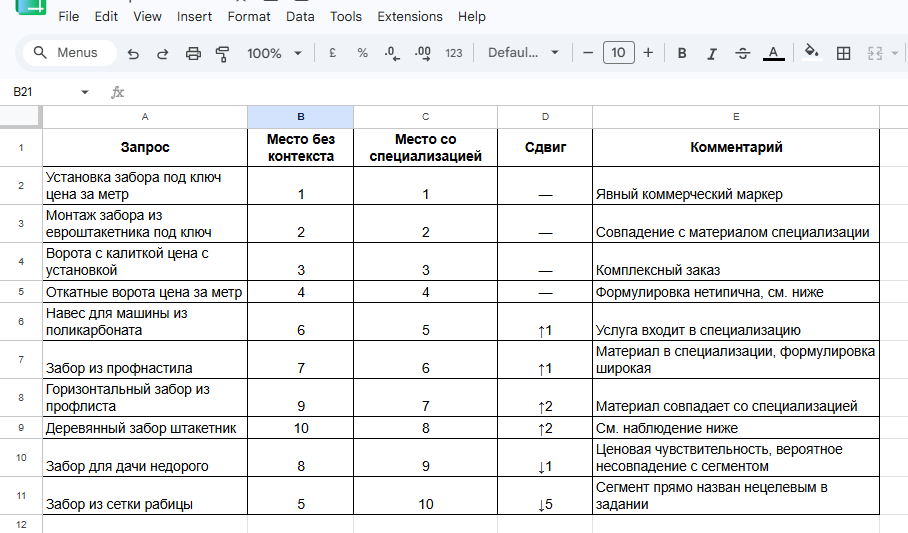Toggle bold formatting
The height and width of the screenshot is (533, 908).
coord(682,53)
